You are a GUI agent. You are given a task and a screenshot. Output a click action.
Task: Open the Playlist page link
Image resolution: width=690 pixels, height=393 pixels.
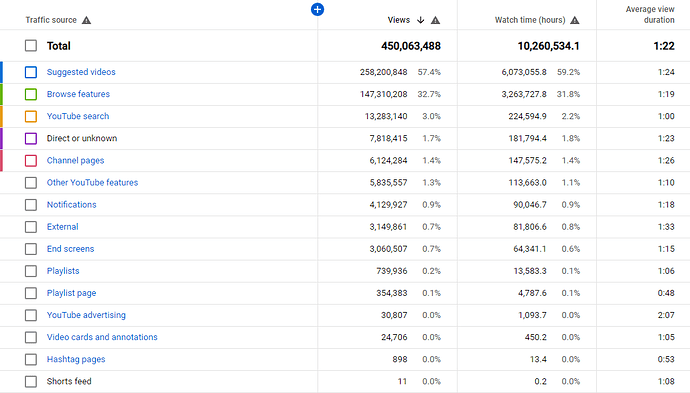pyautogui.click(x=71, y=293)
